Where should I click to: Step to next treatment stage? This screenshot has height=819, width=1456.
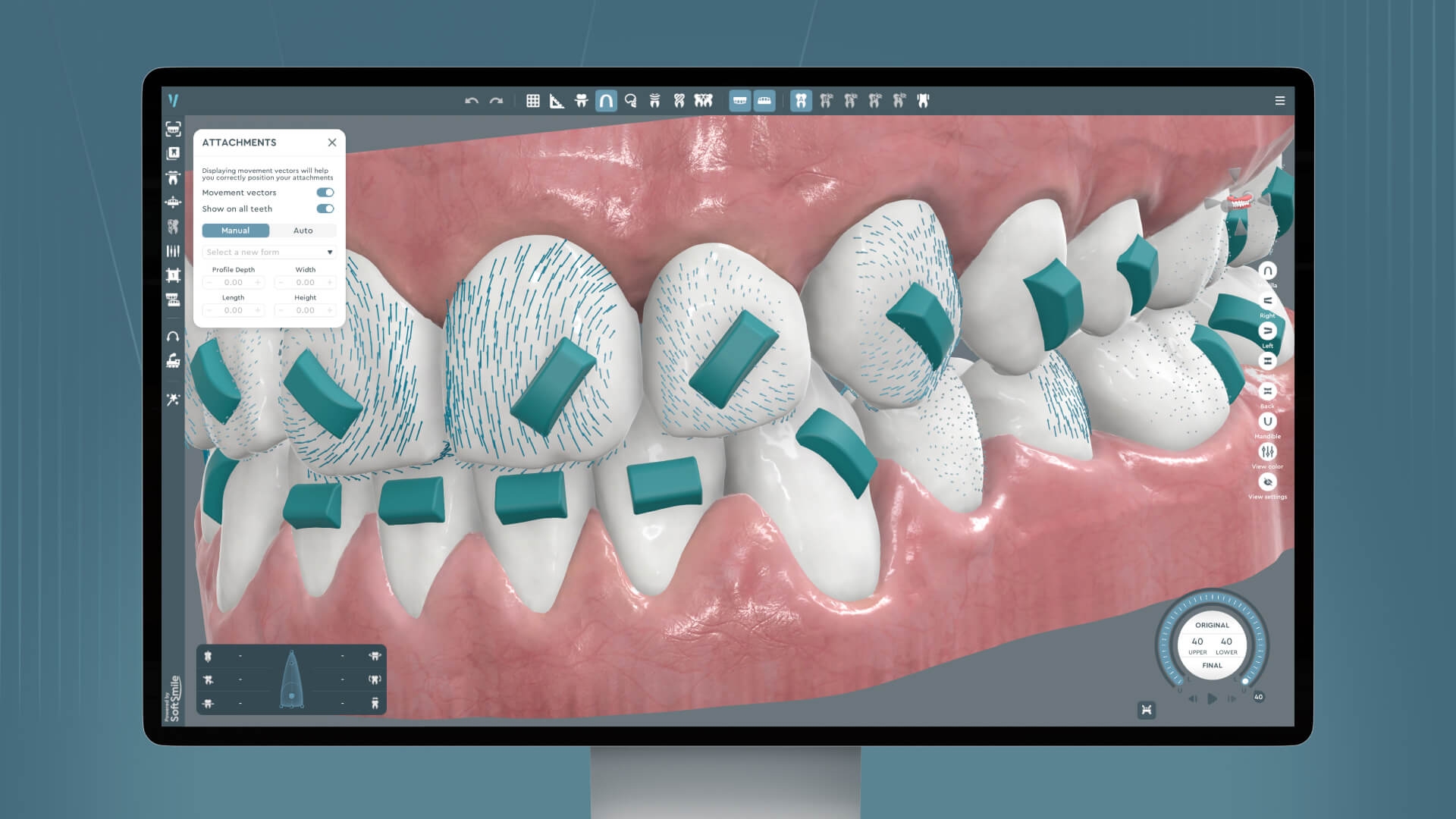tap(1232, 699)
